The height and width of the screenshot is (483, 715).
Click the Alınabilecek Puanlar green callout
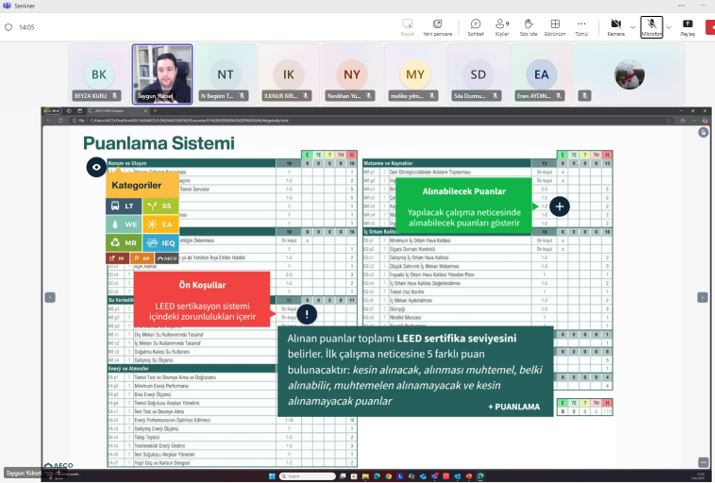[x=464, y=206]
